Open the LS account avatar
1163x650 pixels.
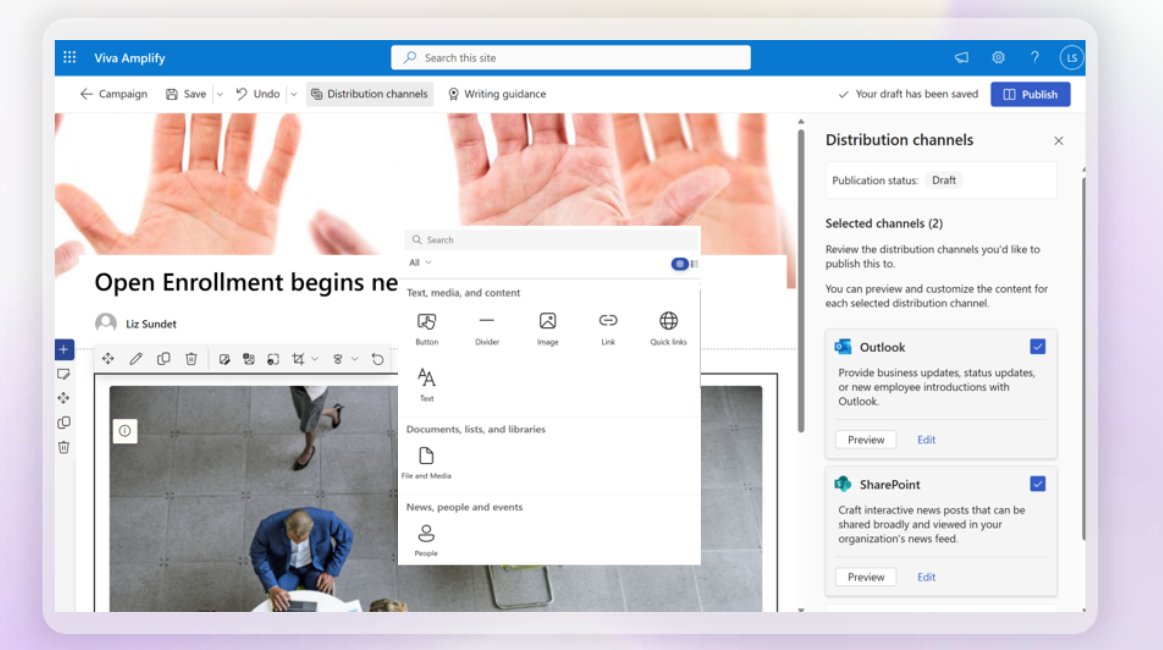(x=1072, y=57)
